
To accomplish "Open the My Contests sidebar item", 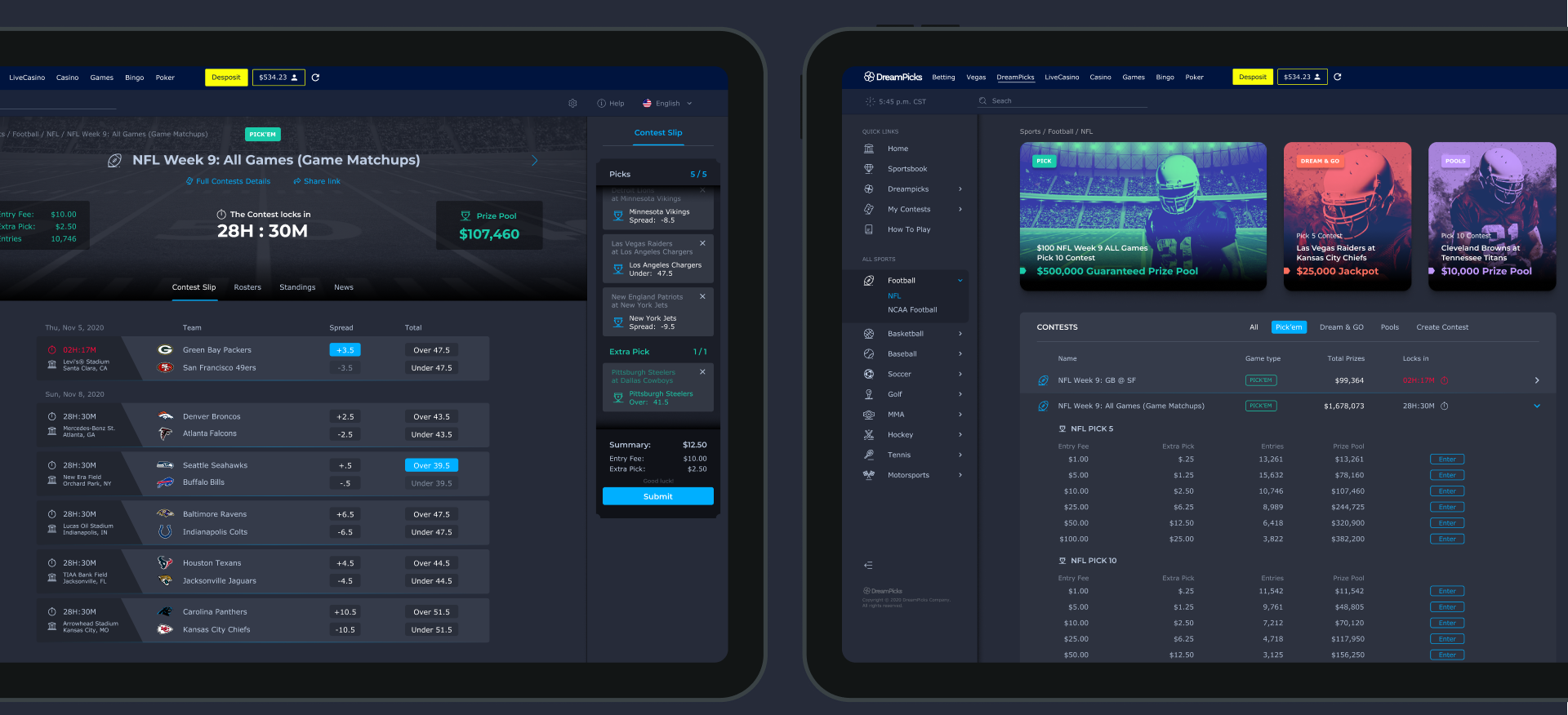I will [909, 209].
